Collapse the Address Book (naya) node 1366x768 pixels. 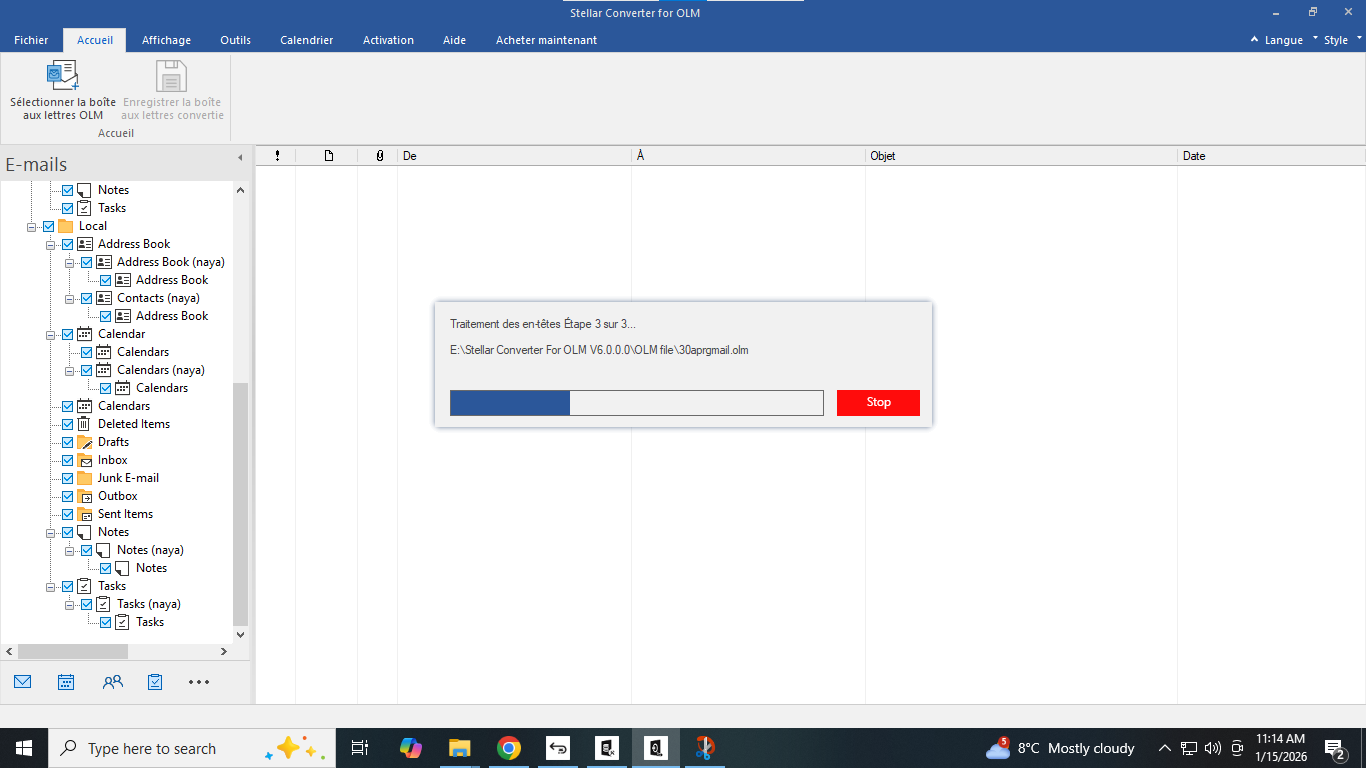[68, 261]
